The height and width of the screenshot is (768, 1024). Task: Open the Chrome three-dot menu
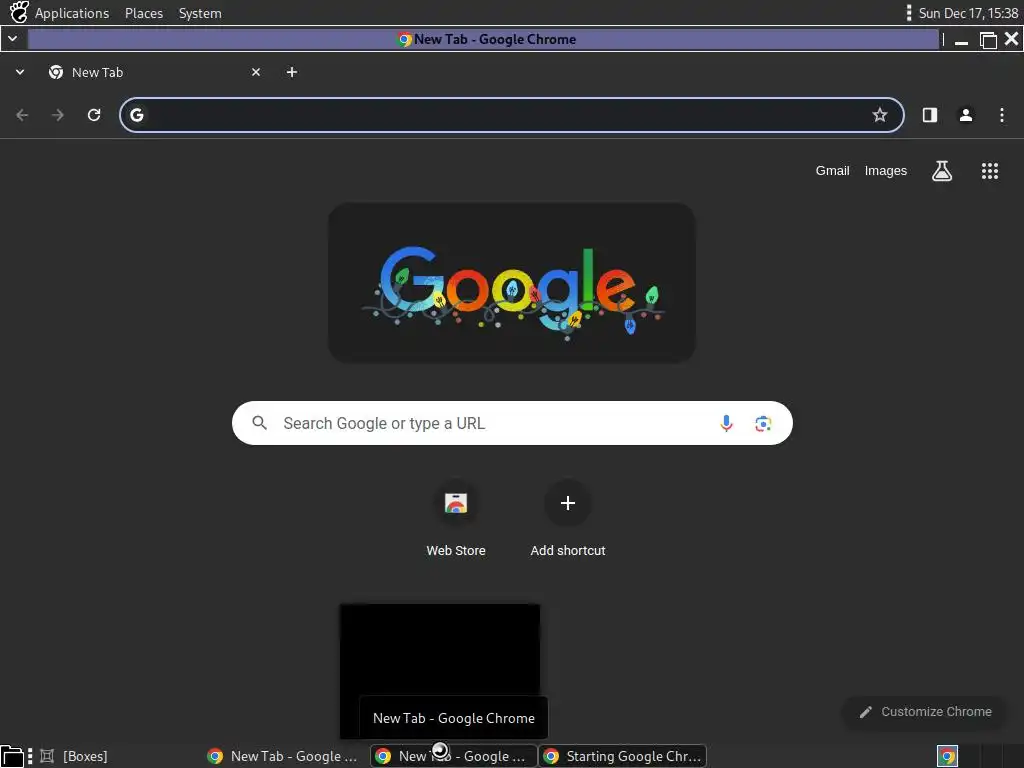click(1002, 115)
